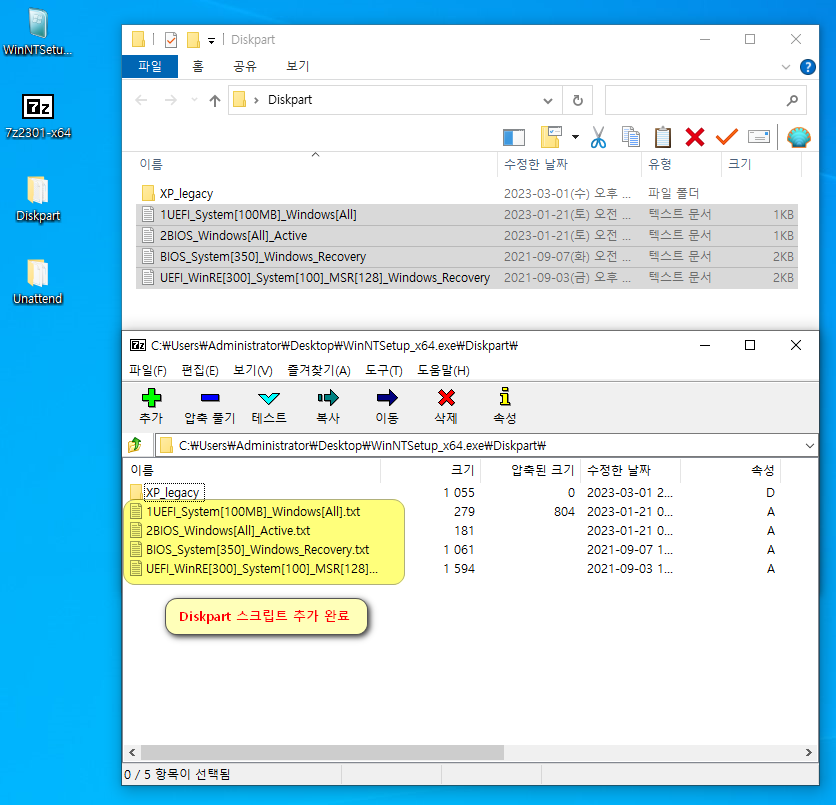836x805 pixels.
Task: Open Explorer address bar history dropdown
Action: point(548,100)
